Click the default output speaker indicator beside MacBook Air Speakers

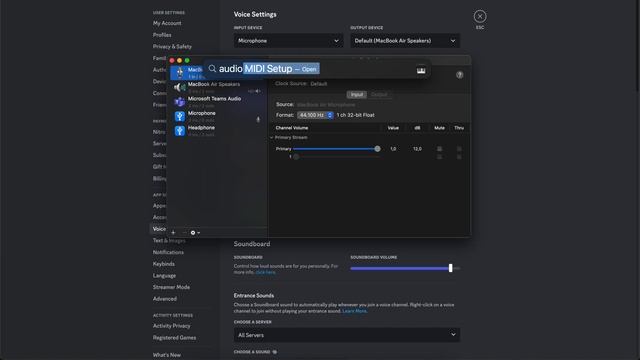[x=258, y=91]
